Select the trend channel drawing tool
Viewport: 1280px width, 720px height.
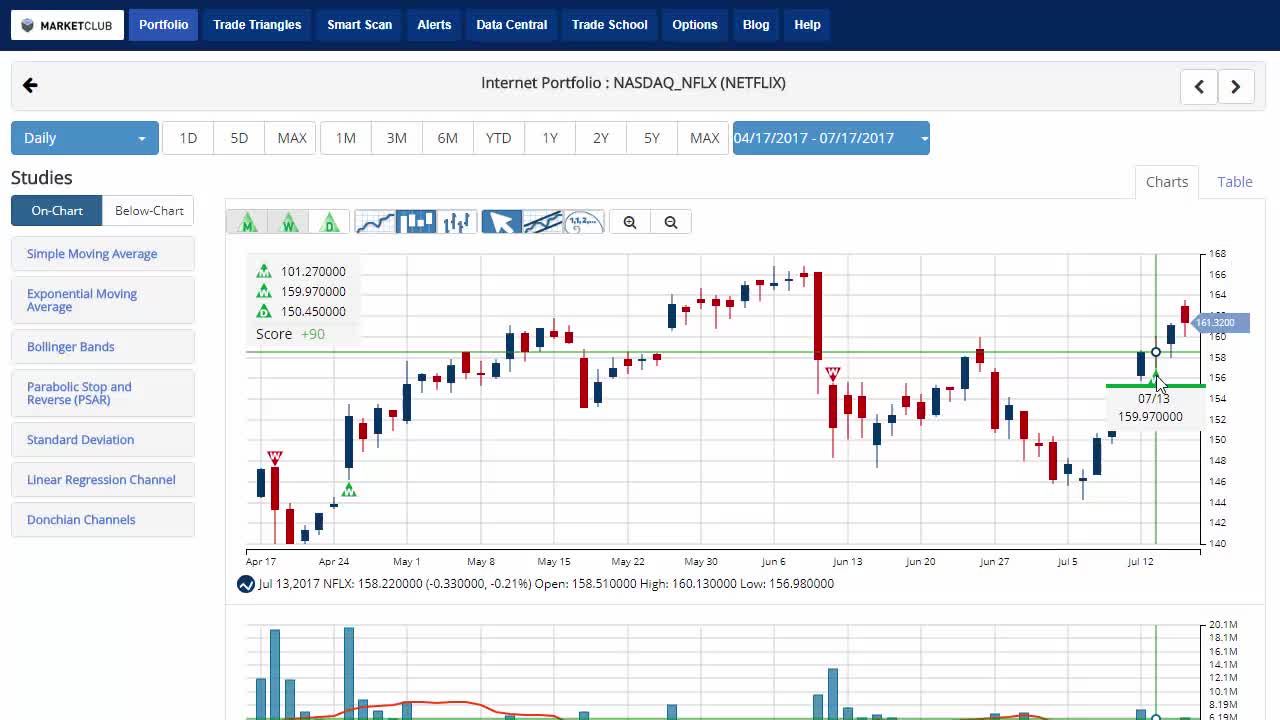(x=542, y=222)
